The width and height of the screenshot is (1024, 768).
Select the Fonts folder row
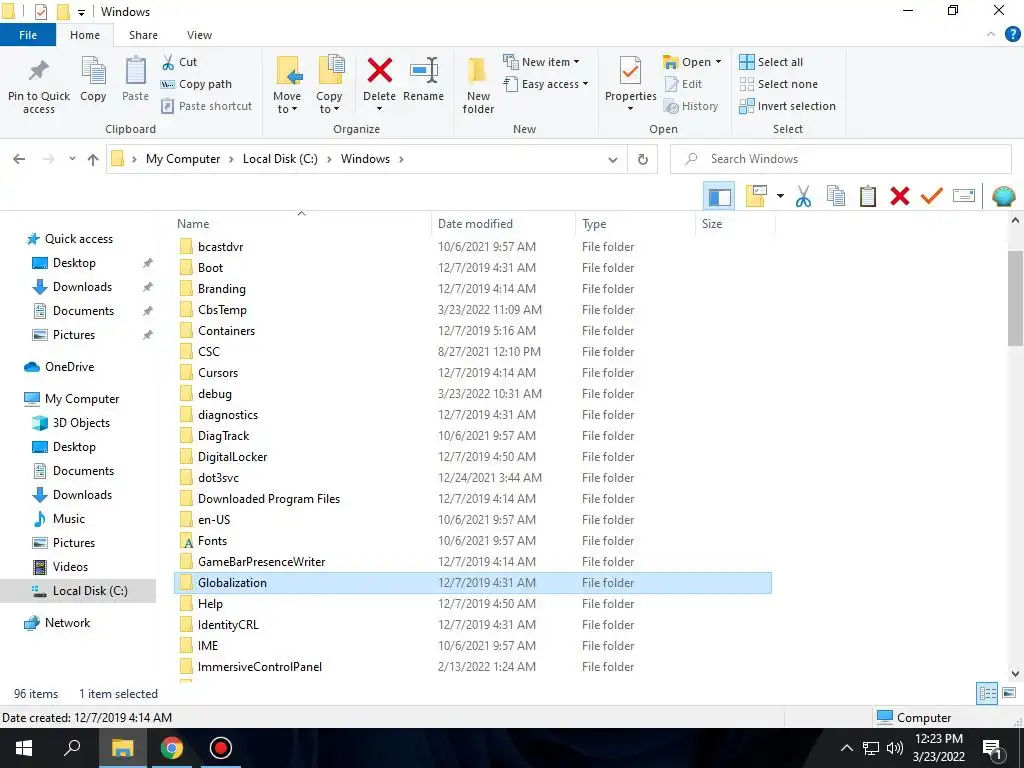pos(473,541)
